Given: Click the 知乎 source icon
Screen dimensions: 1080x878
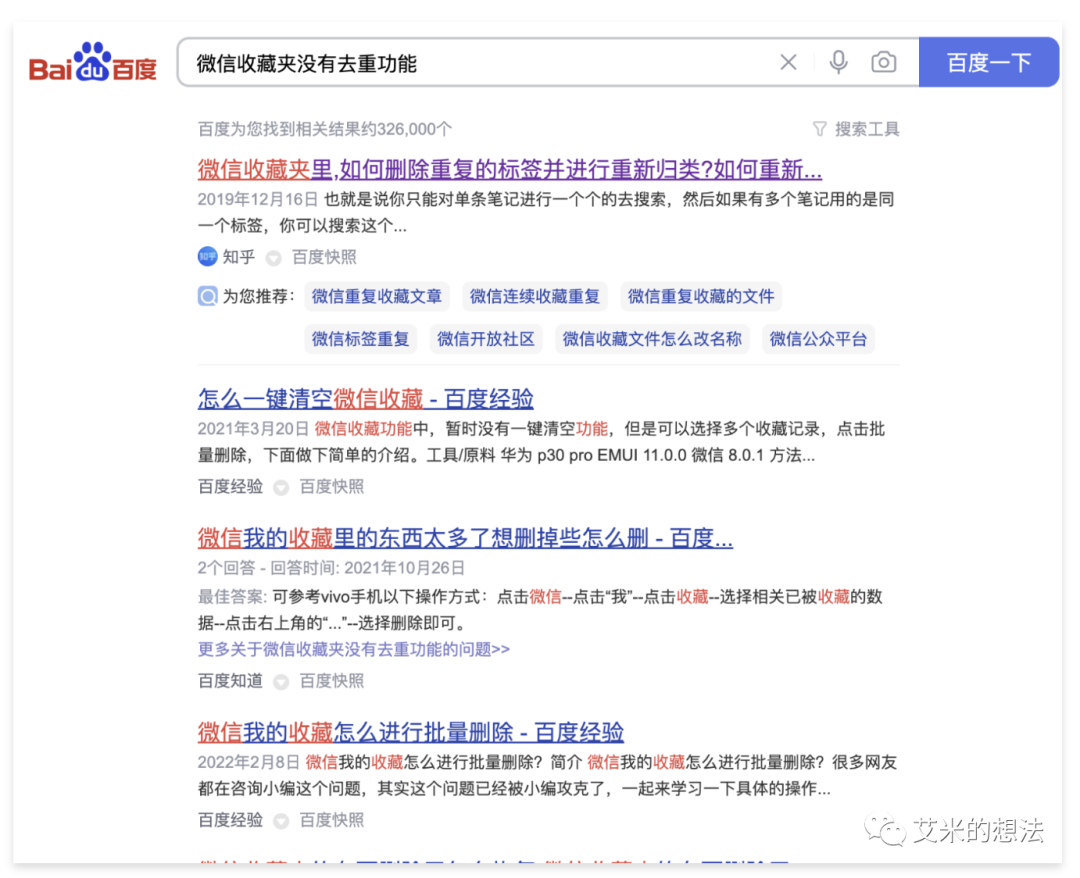Looking at the screenshot, I should pyautogui.click(x=207, y=257).
